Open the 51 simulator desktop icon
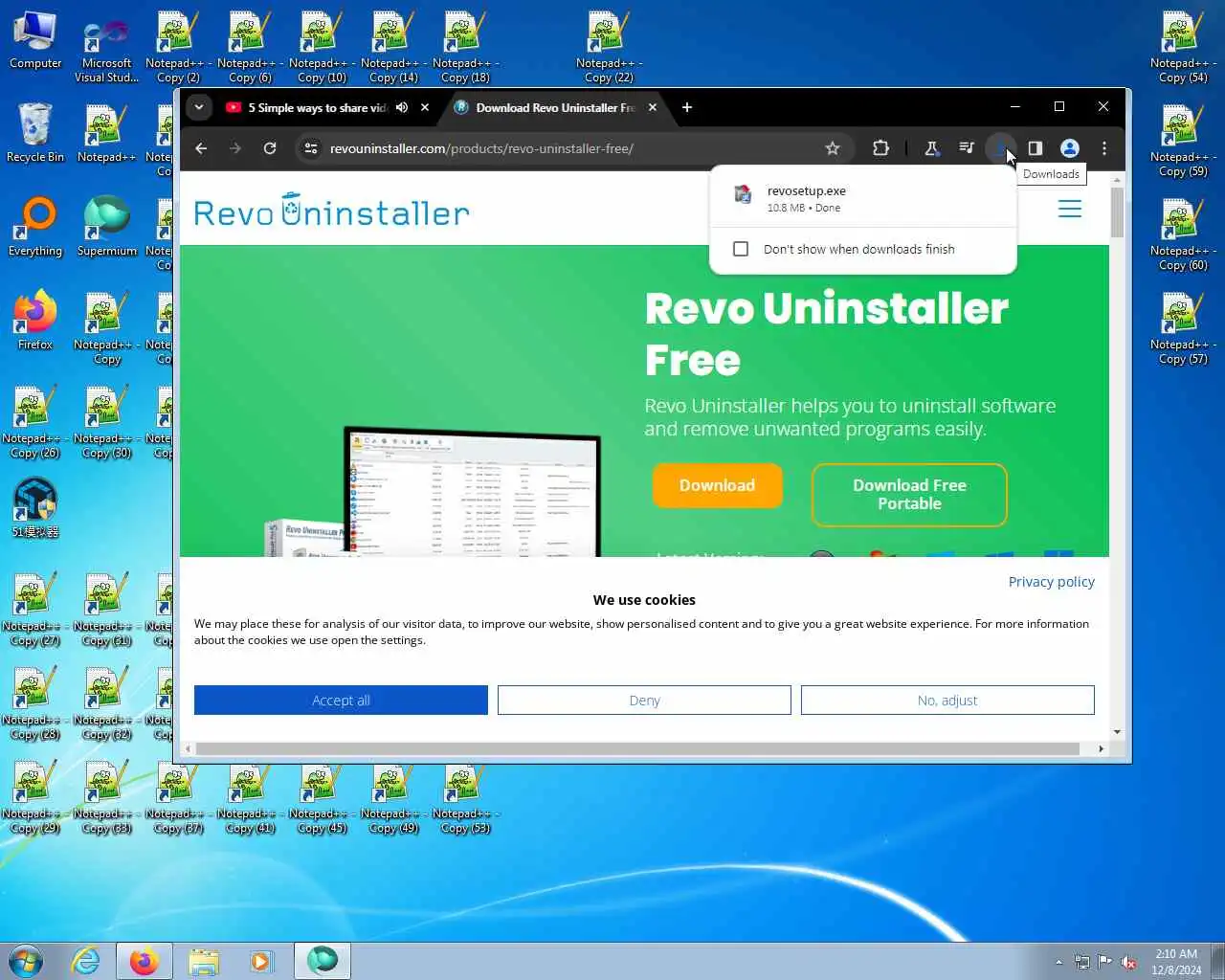1225x980 pixels. tap(35, 508)
